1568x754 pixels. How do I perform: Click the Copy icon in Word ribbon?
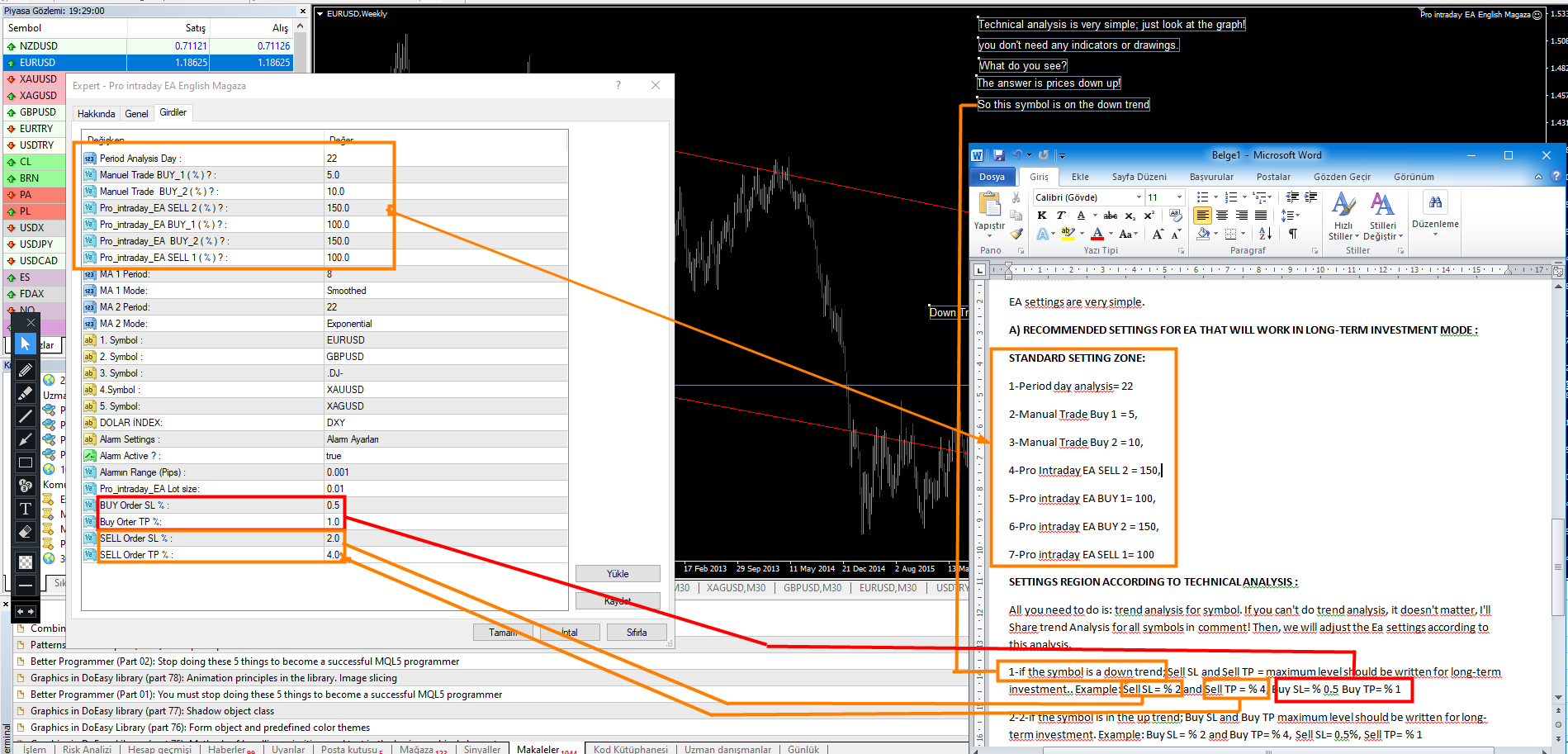point(1016,216)
